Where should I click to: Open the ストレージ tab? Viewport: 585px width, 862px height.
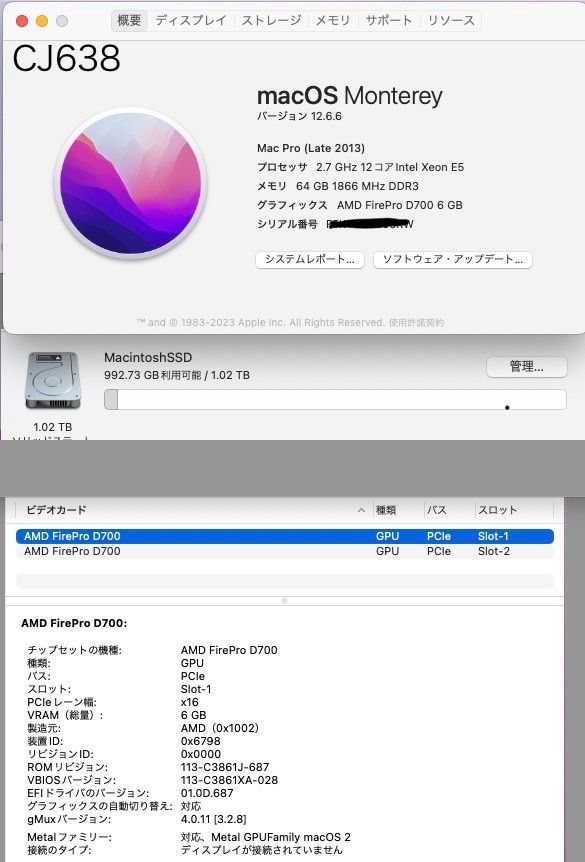point(272,20)
